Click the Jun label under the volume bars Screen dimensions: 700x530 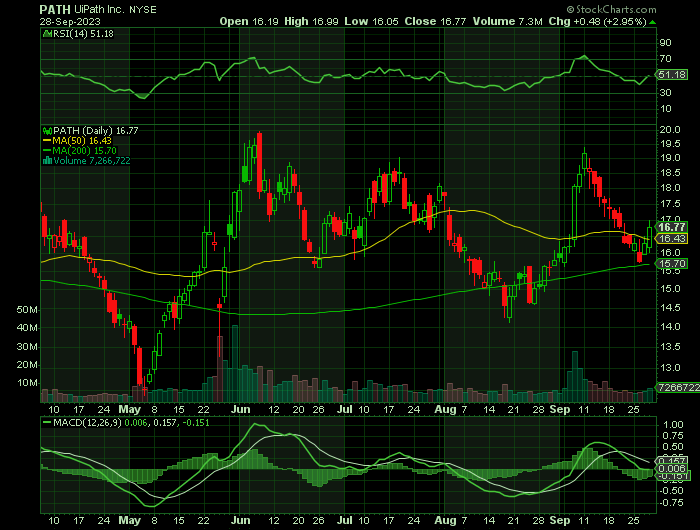(241, 409)
